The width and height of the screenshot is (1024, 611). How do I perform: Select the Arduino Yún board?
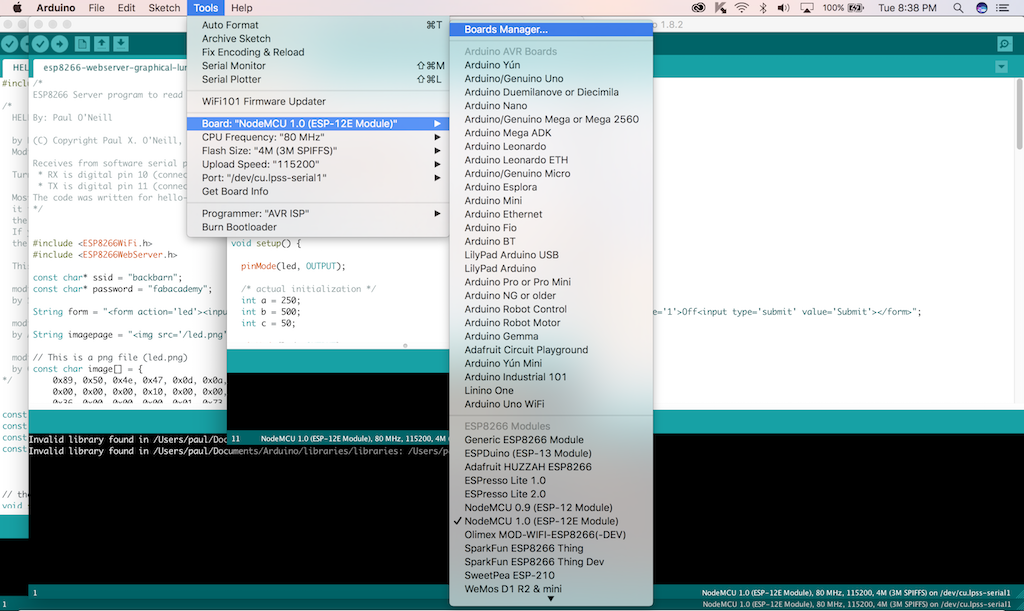[551, 65]
